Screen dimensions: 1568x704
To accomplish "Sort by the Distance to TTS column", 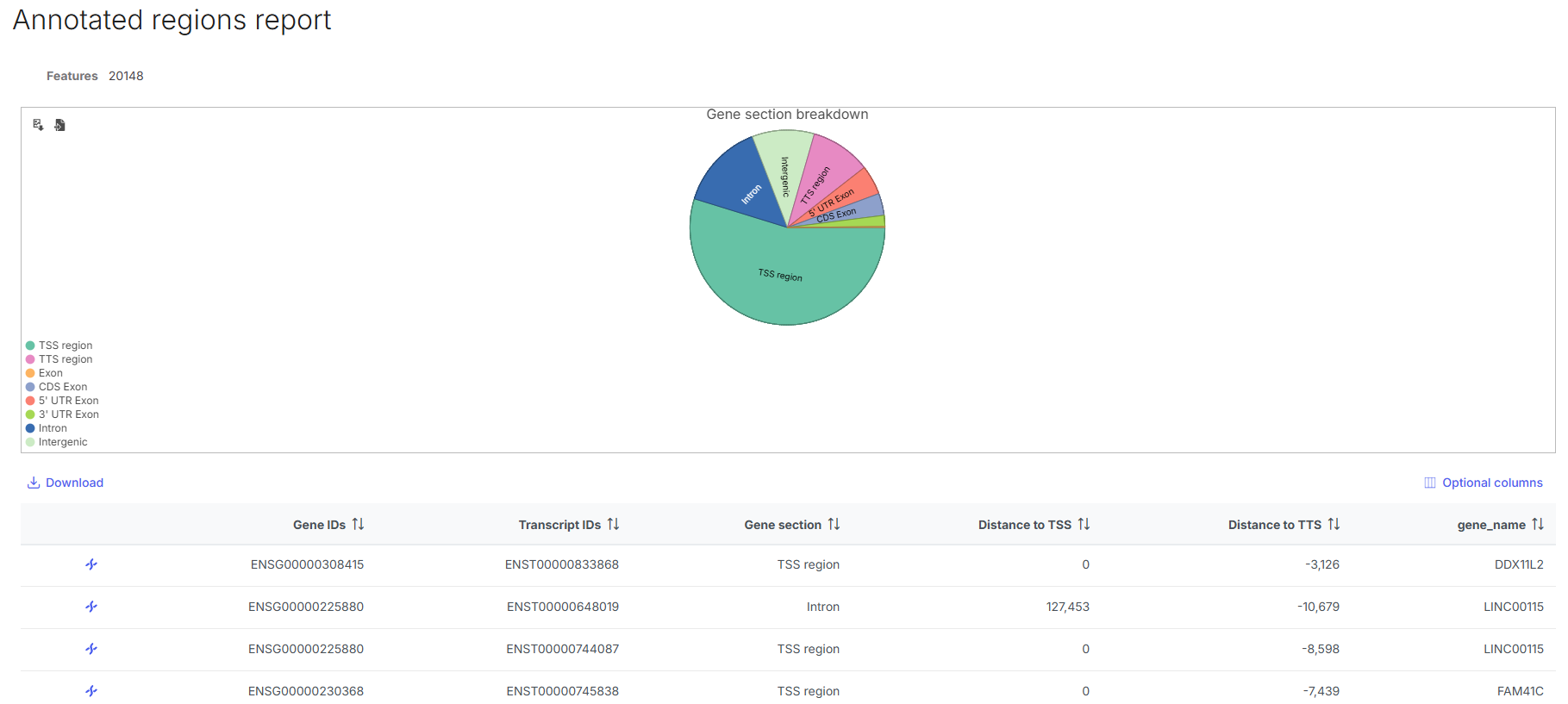I will (1334, 524).
